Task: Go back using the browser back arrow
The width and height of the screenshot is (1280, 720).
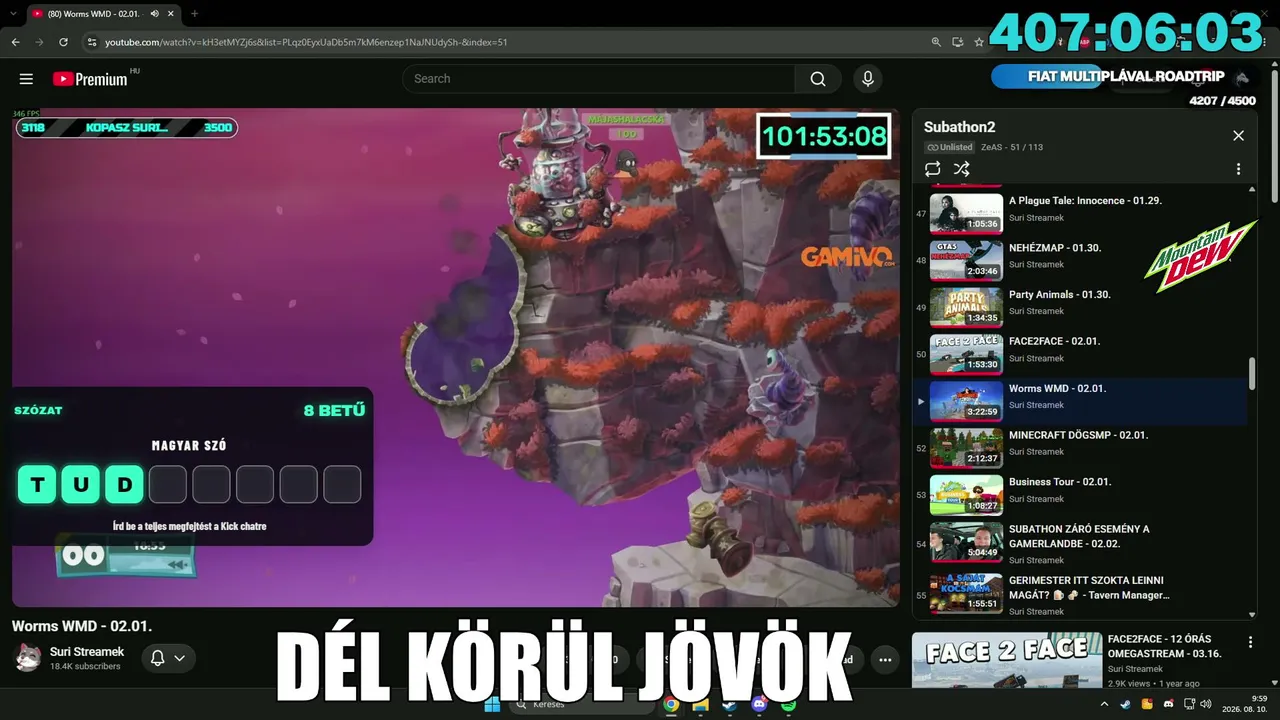Action: 15,42
